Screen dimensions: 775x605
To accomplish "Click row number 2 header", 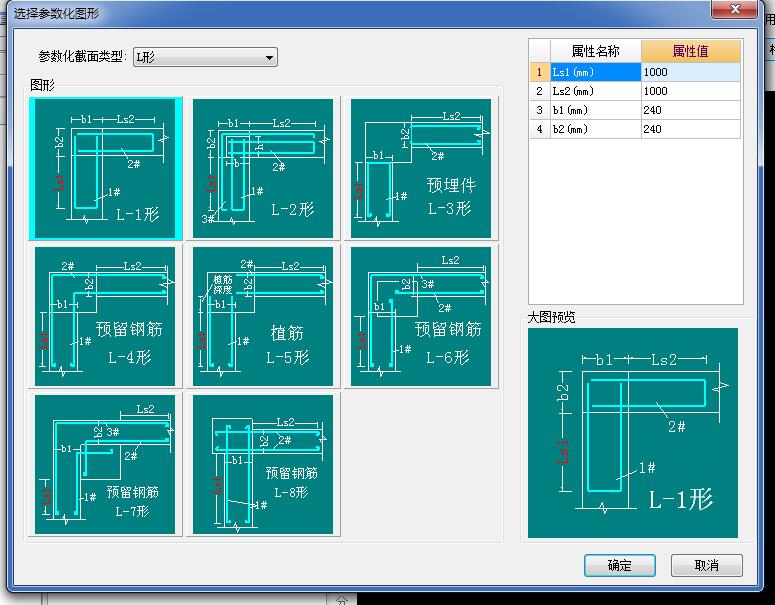I will point(540,91).
